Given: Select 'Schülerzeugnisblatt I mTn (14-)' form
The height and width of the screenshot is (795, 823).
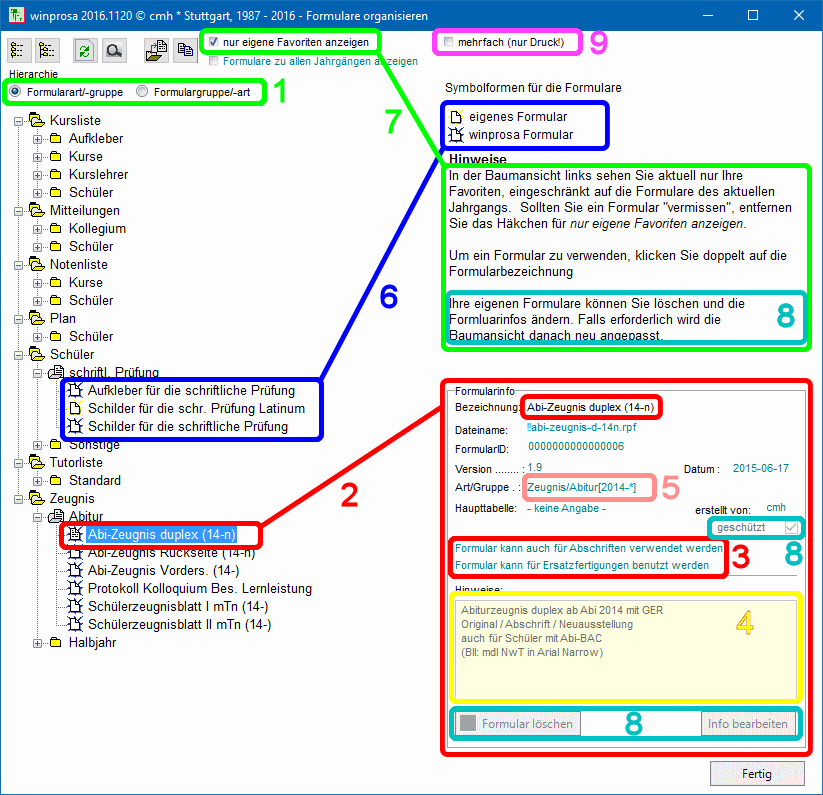Looking at the screenshot, I should [178, 607].
